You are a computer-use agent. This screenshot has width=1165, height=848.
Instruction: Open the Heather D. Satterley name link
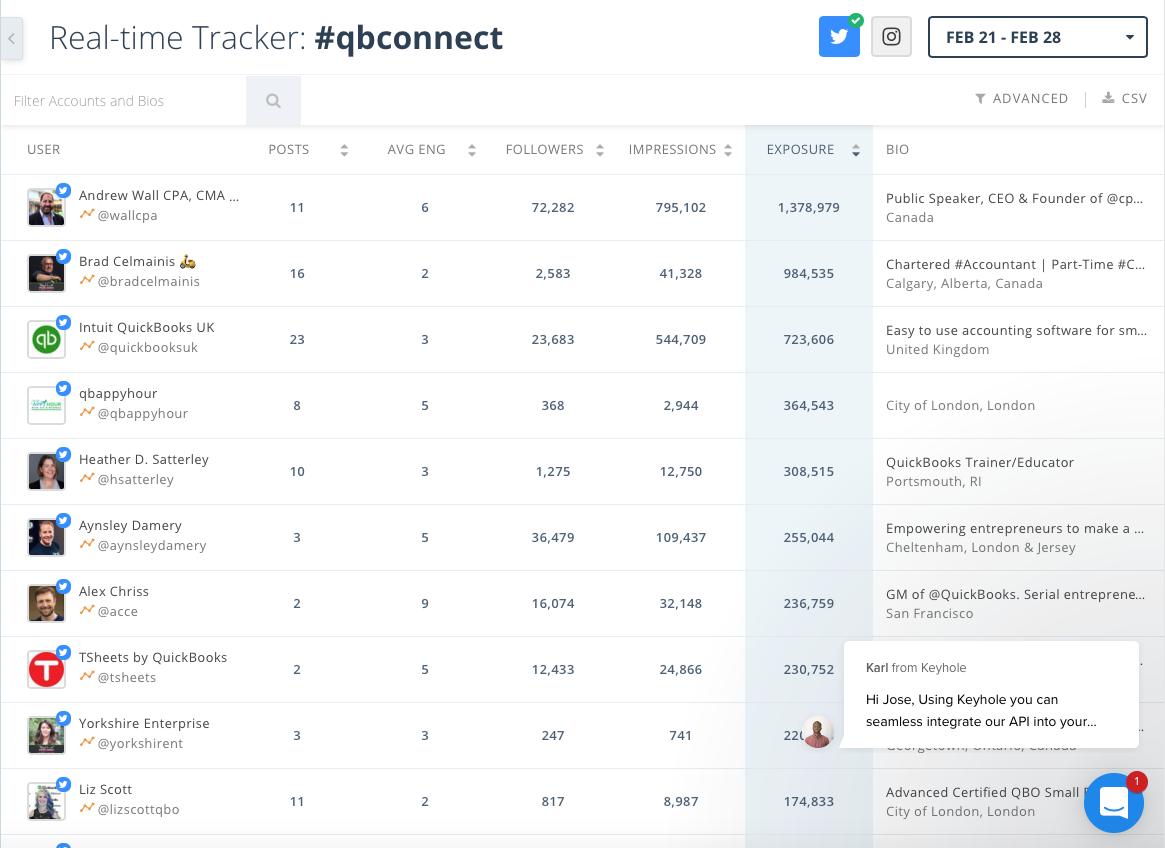pos(144,459)
